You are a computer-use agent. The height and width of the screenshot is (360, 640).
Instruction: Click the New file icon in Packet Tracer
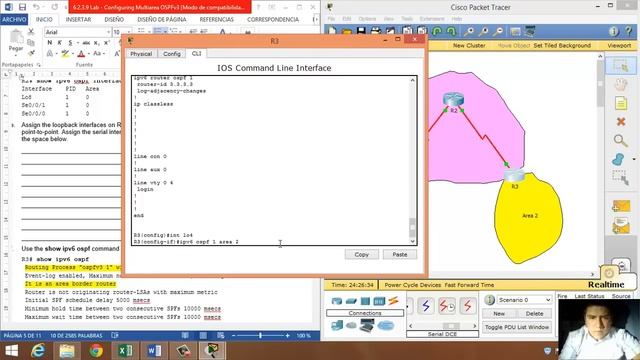coord(332,31)
